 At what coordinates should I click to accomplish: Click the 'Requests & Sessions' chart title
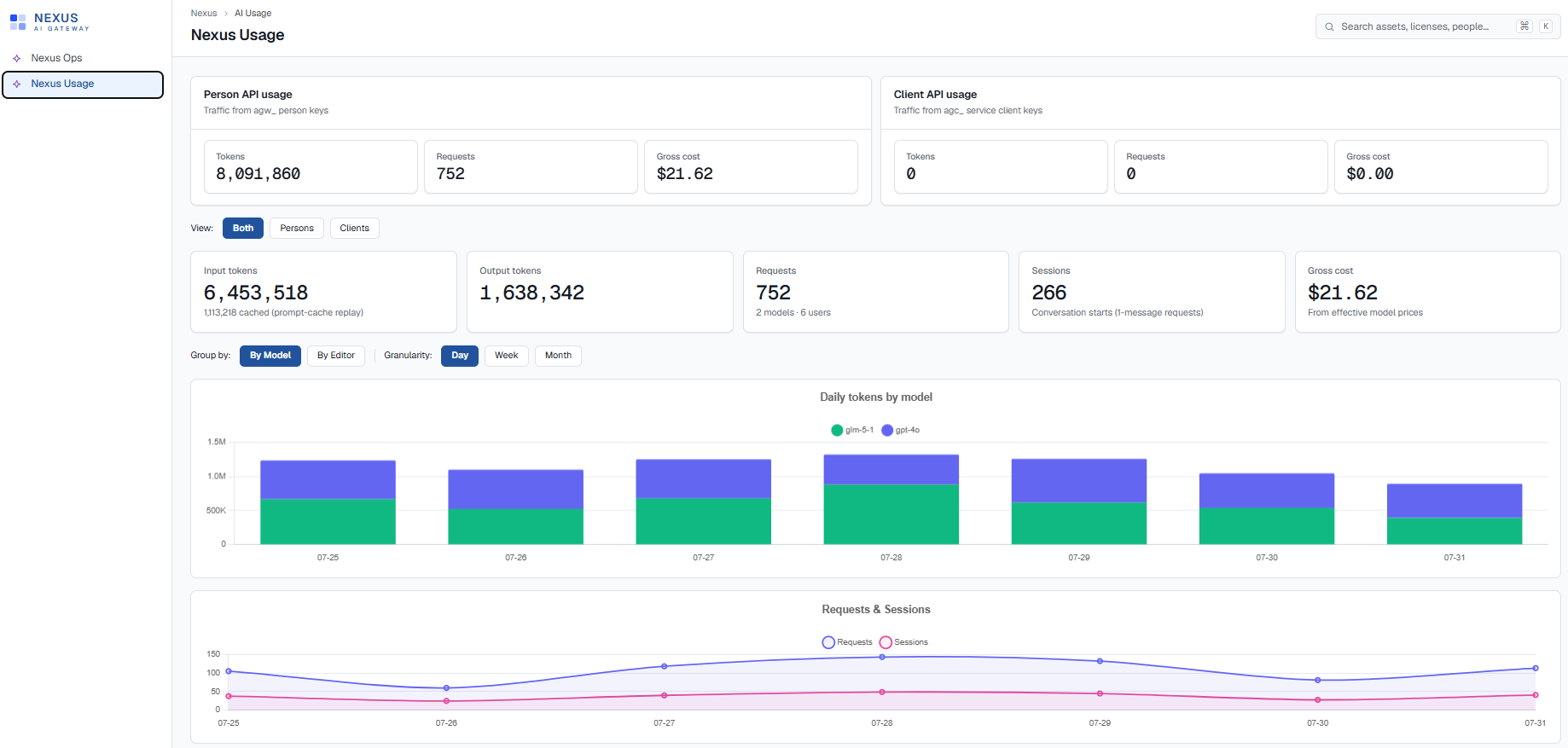(876, 610)
